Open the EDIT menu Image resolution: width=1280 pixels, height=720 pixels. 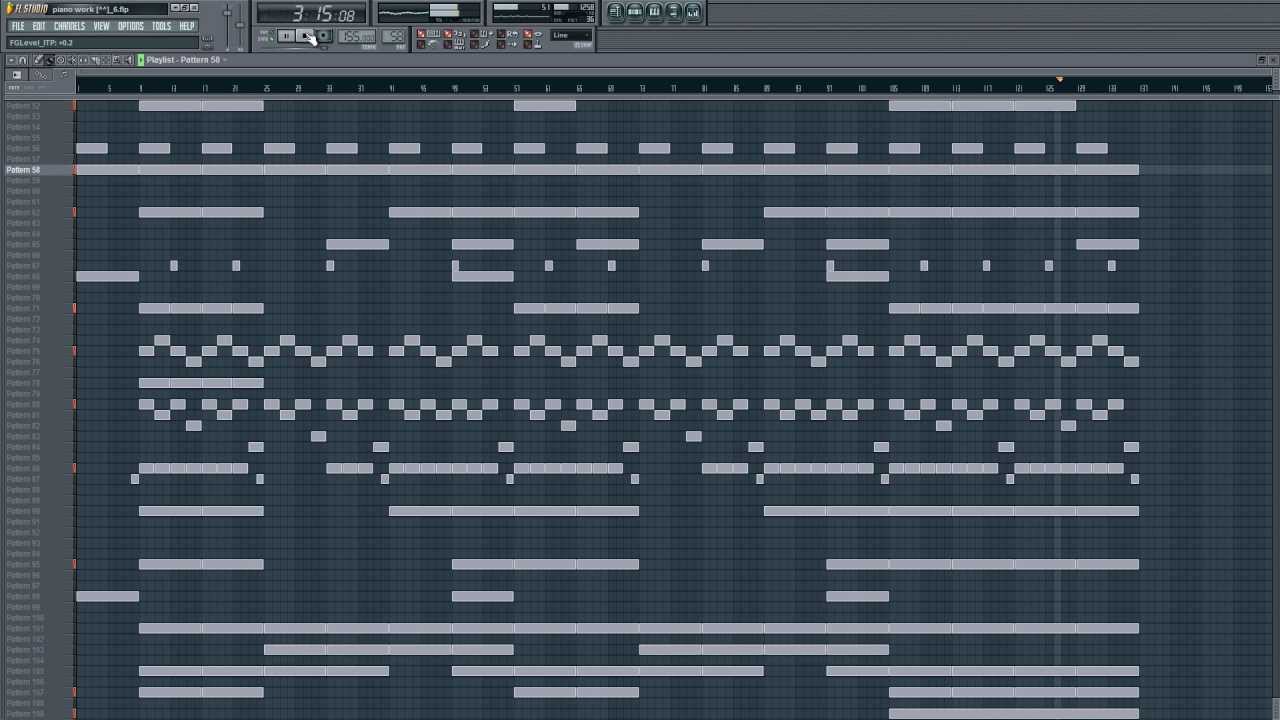39,26
